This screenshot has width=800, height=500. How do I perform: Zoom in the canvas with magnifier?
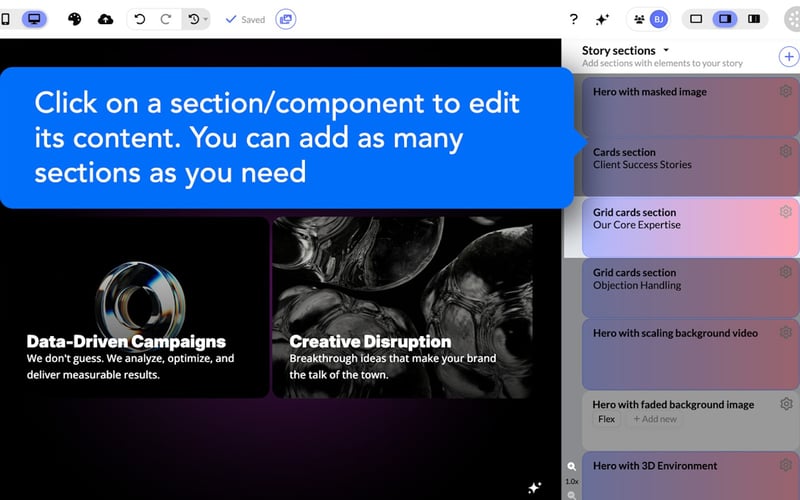[572, 467]
